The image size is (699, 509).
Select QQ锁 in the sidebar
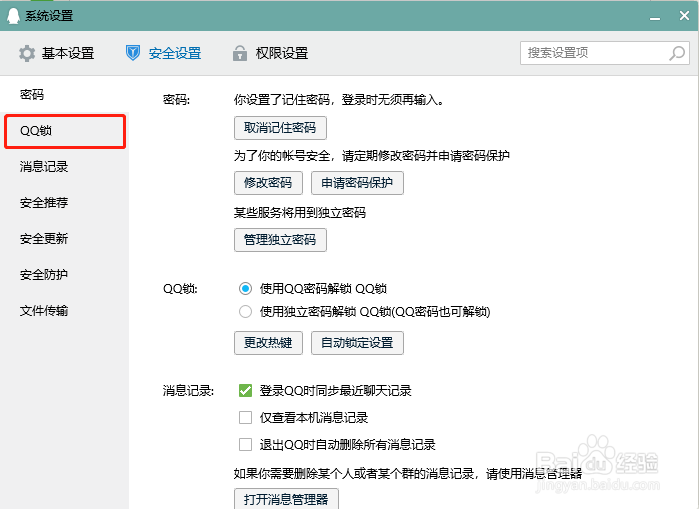(65, 131)
